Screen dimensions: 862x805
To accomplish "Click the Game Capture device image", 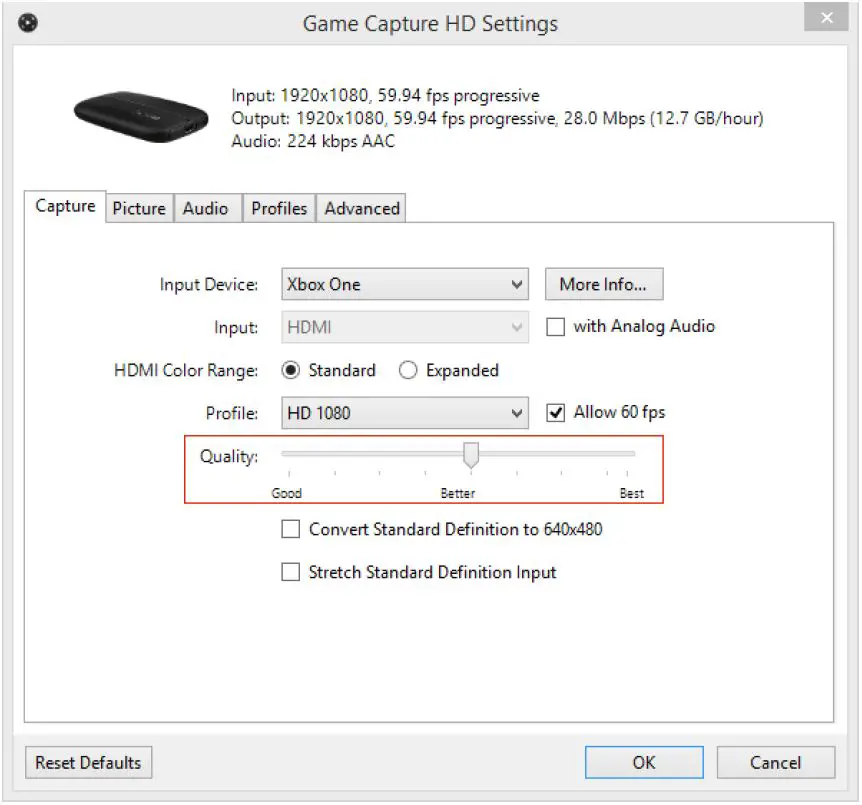I will 140,116.
